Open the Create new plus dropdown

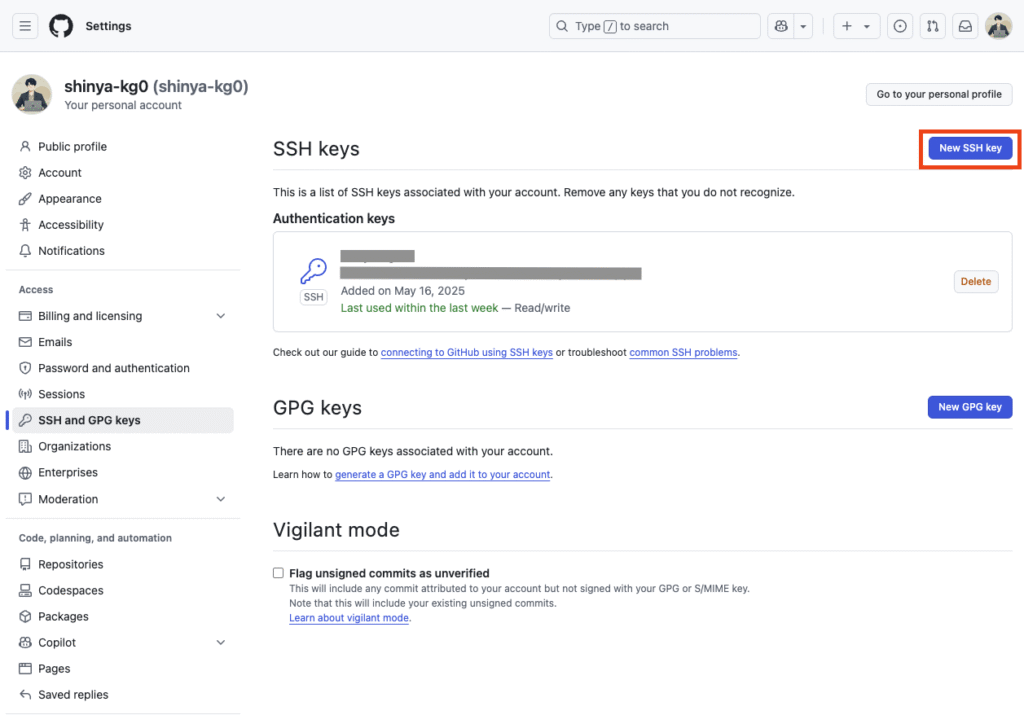click(x=856, y=26)
